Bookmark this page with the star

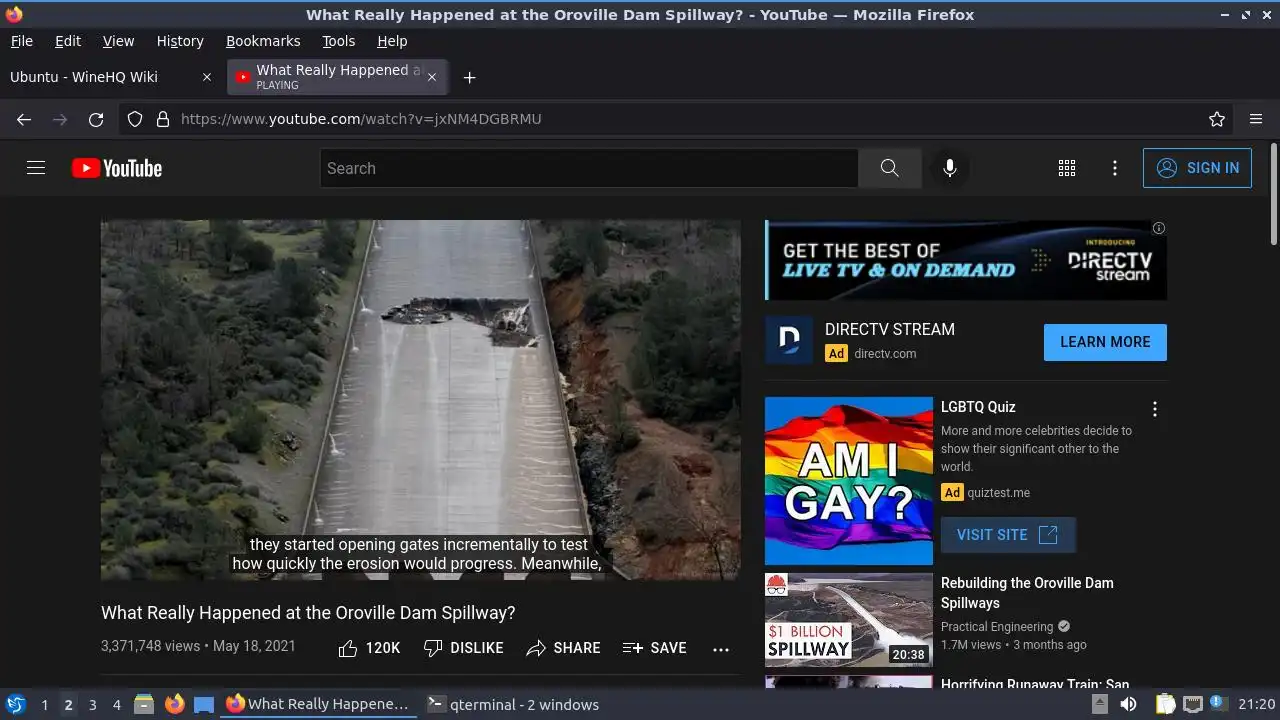tap(1217, 119)
